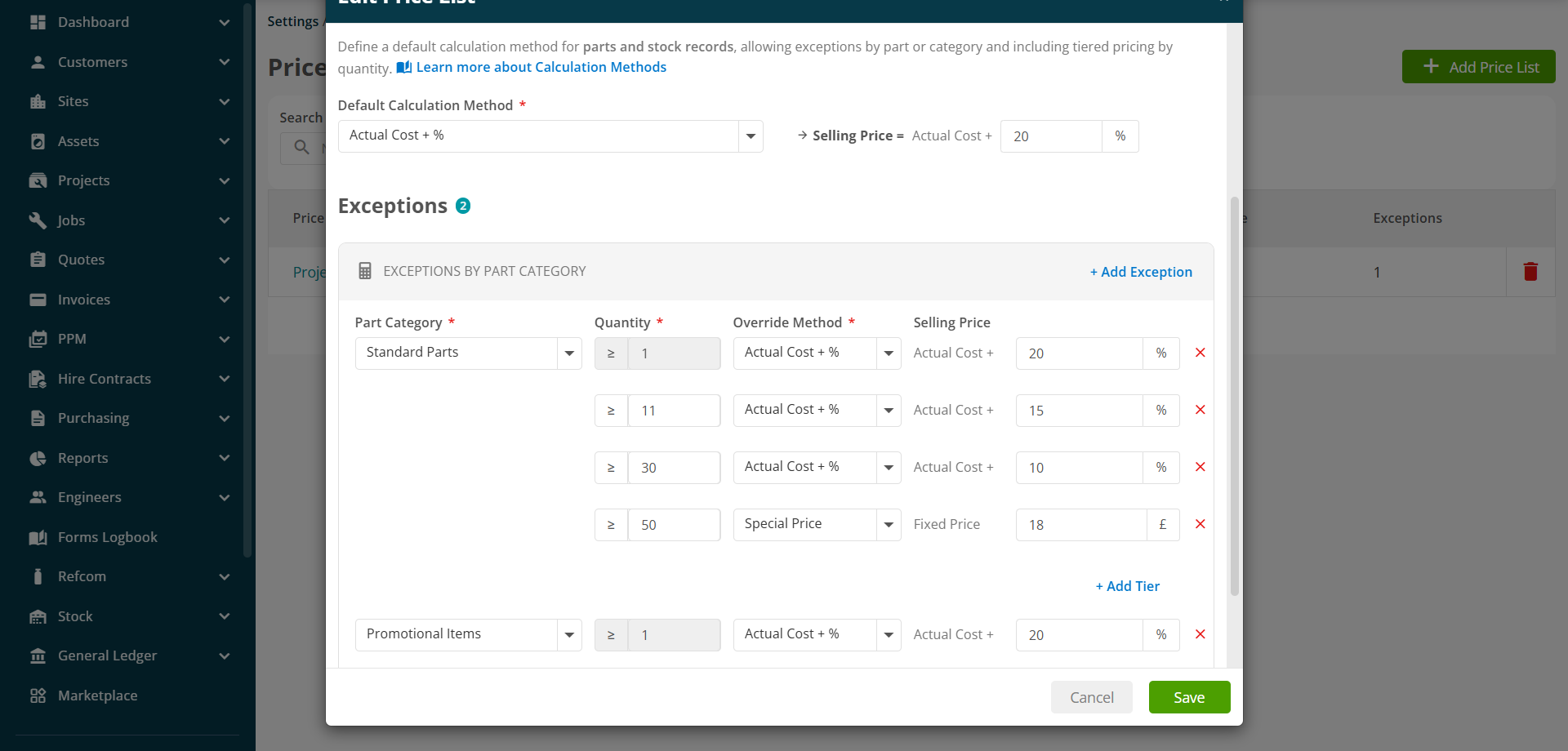Remove the Standard Parts first tier row
1568x751 pixels.
(x=1200, y=353)
